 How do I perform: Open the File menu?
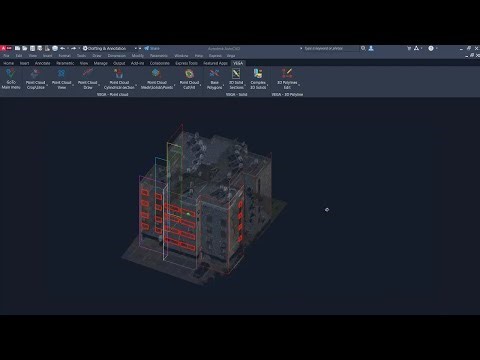pos(6,56)
